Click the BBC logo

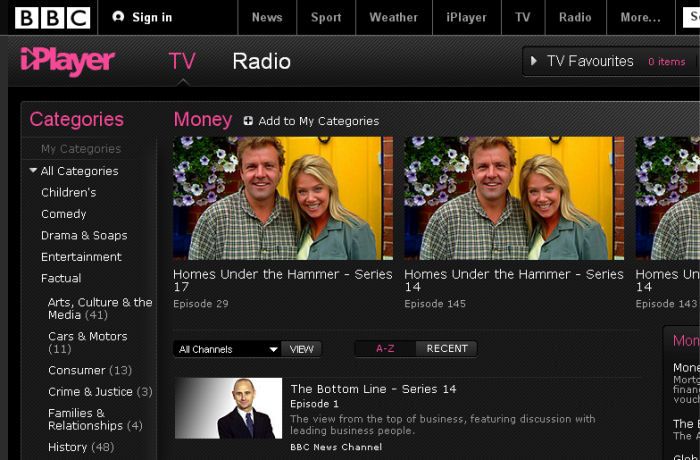pyautogui.click(x=52, y=18)
